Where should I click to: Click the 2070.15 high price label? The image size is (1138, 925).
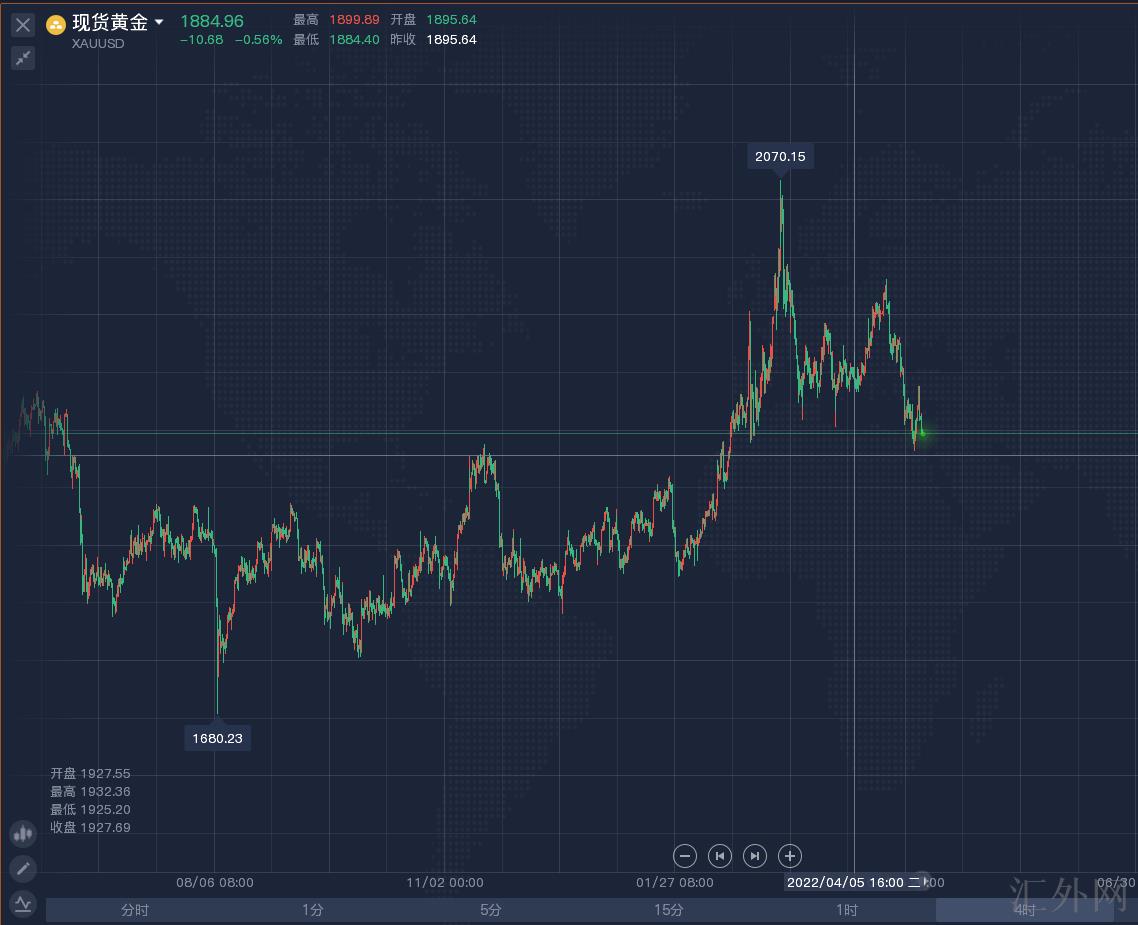(x=780, y=156)
